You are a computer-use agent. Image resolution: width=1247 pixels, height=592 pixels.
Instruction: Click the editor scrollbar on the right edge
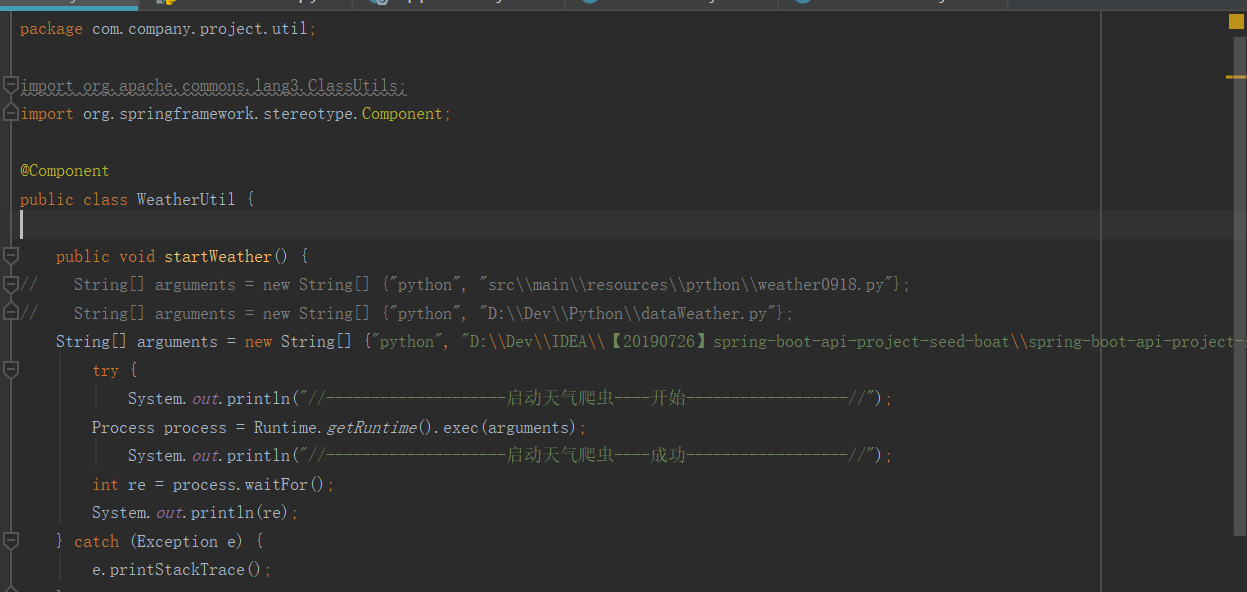tap(1241, 300)
